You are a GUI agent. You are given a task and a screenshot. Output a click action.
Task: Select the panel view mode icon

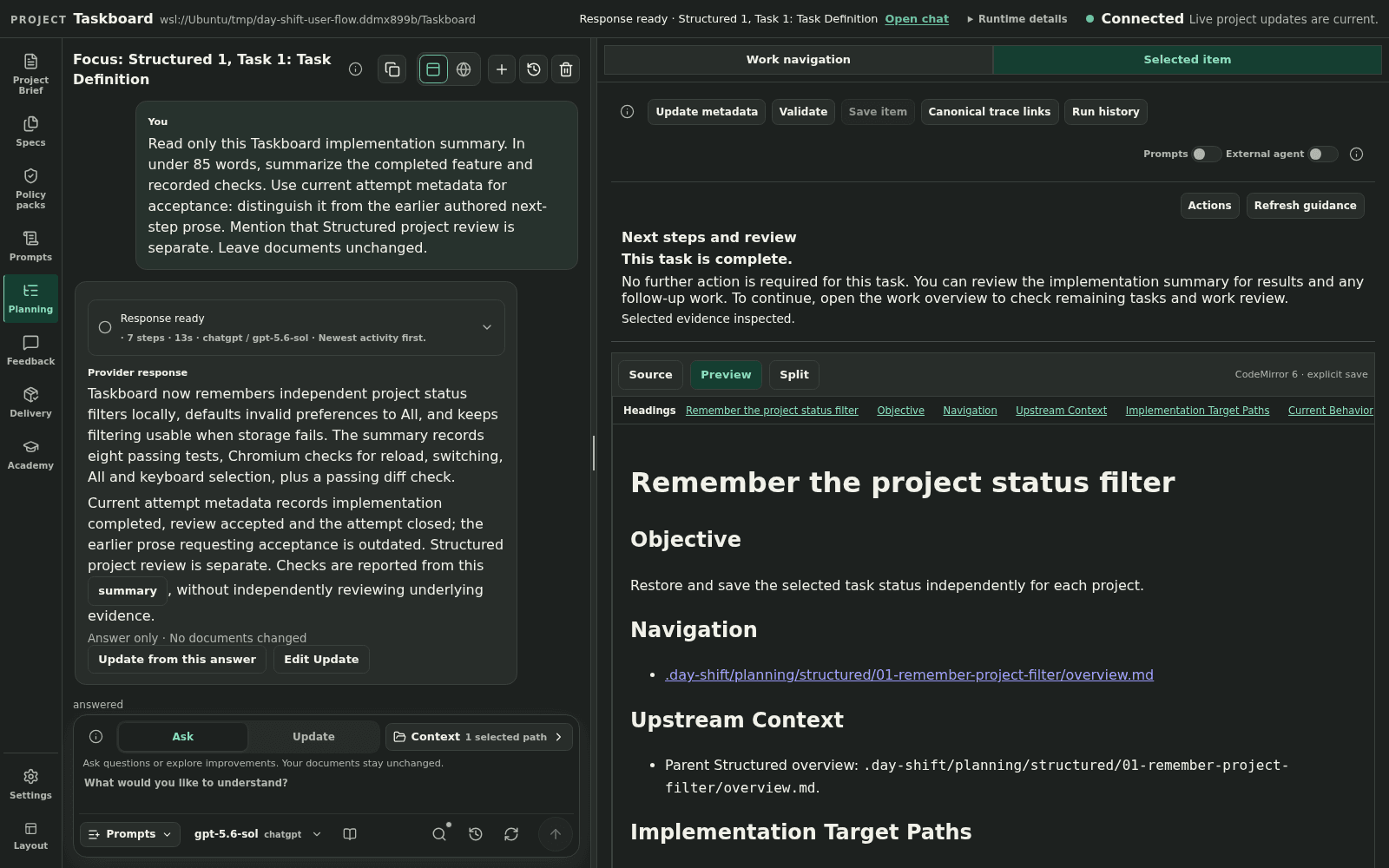(433, 69)
